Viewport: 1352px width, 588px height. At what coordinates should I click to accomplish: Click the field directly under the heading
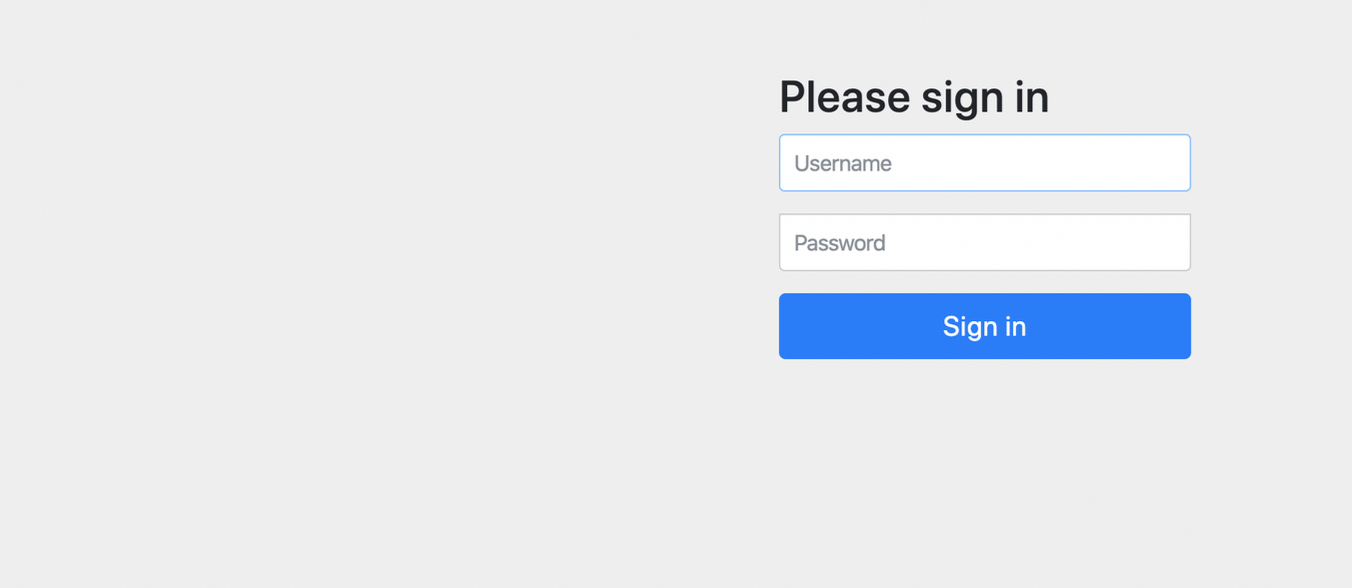tap(984, 163)
